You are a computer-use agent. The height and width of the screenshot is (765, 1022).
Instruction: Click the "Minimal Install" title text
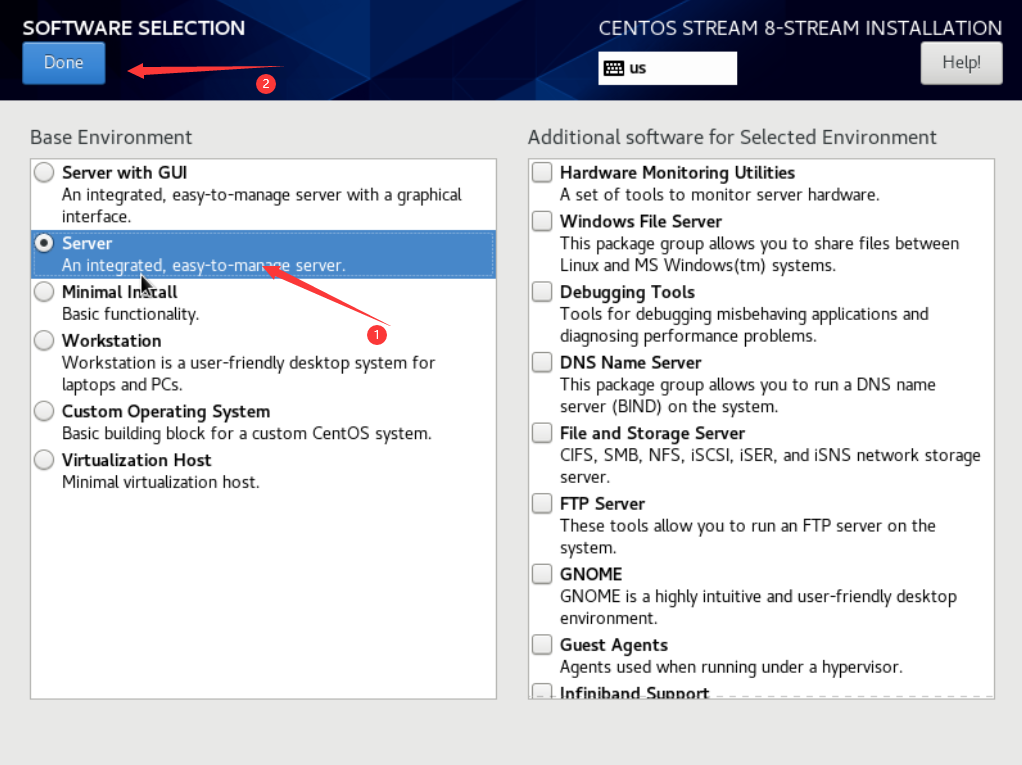pyautogui.click(x=119, y=292)
